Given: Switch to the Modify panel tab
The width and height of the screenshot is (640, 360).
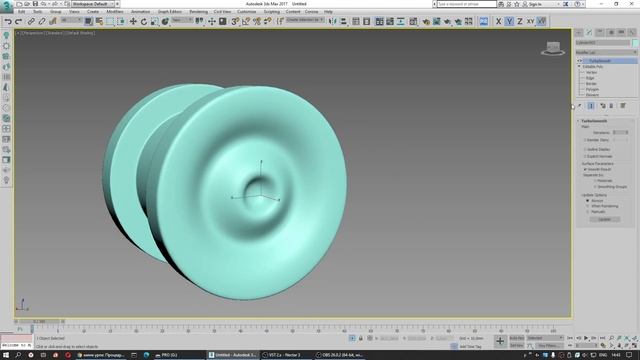Looking at the screenshot, I should click(x=589, y=32).
